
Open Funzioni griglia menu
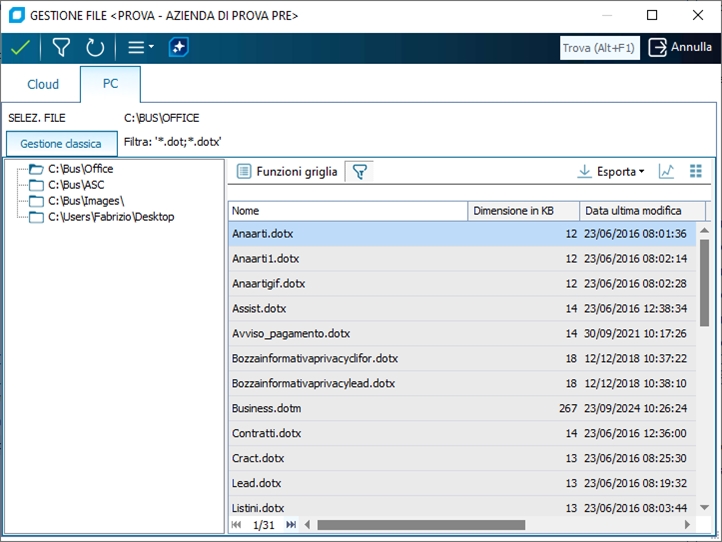[x=287, y=172]
